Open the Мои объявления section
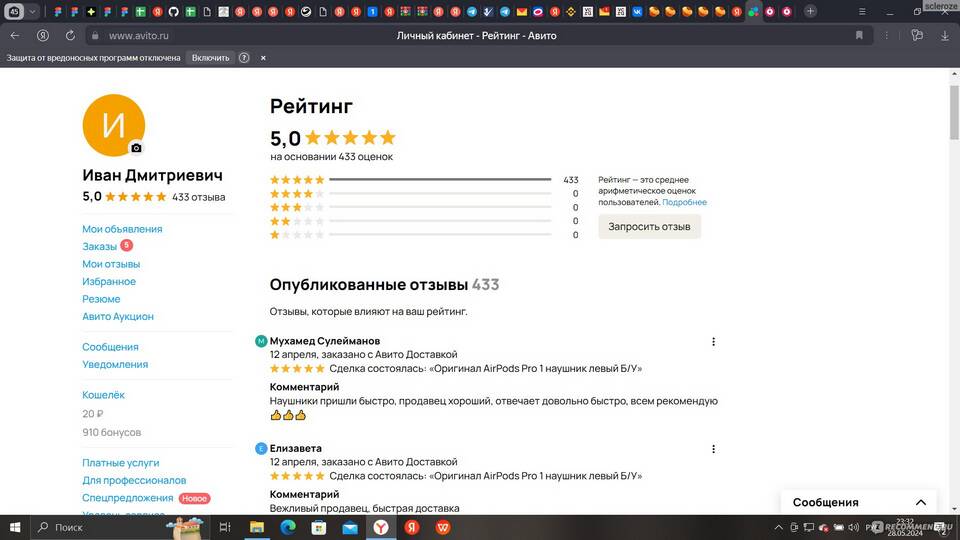 122,229
